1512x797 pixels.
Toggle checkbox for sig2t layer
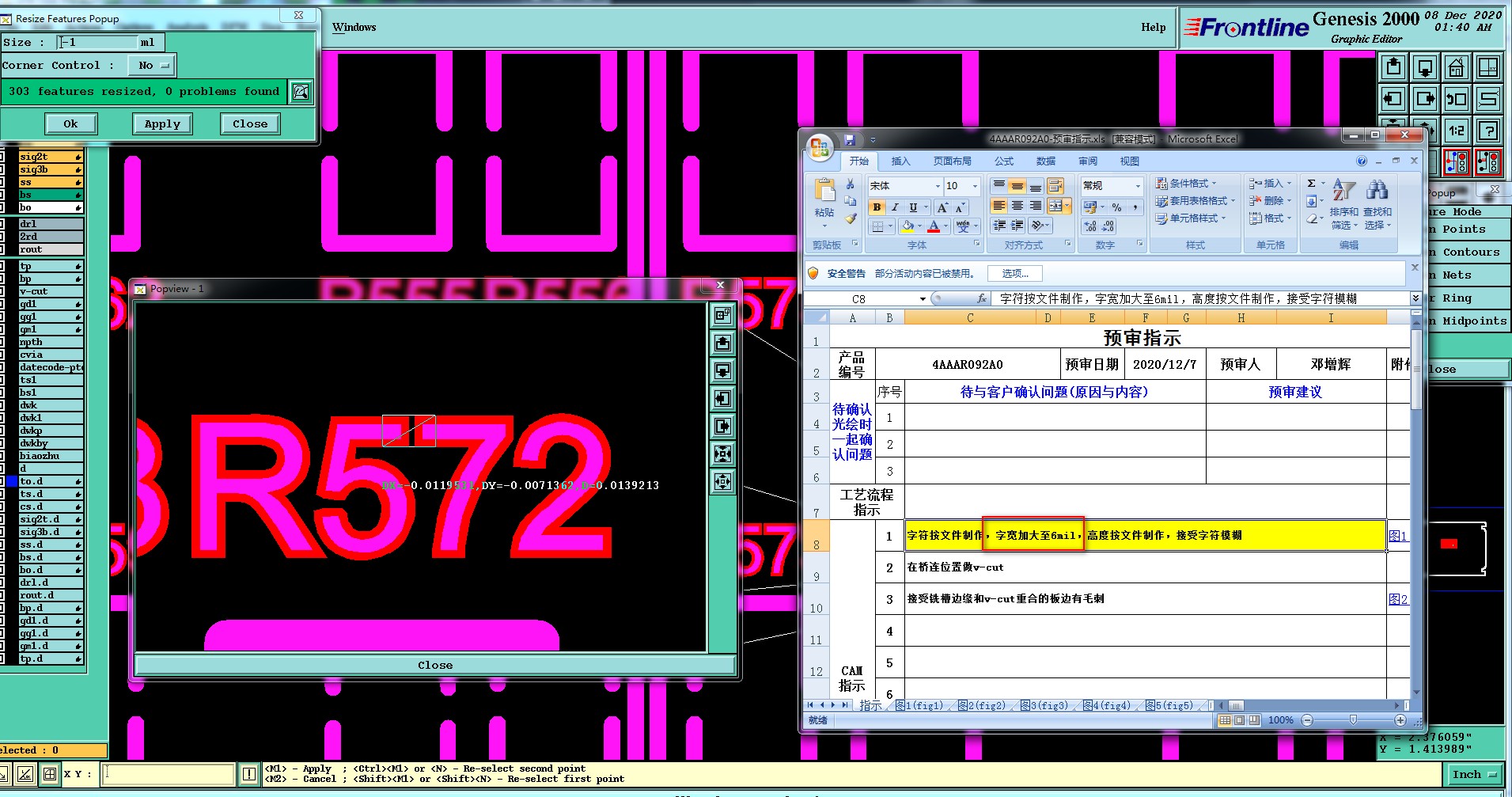[2, 157]
